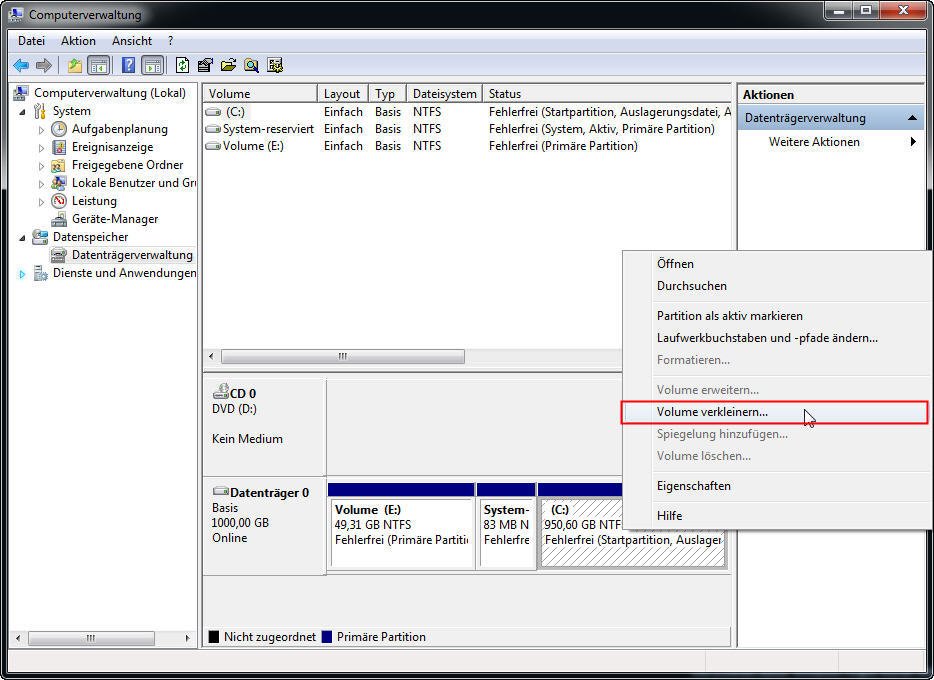This screenshot has height=680, width=934.
Task: Click Weitere Aktionen in Aktionen pane
Action: [x=814, y=142]
